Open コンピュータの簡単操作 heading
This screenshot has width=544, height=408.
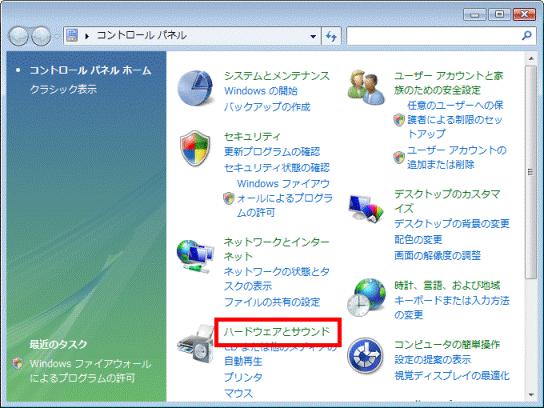tap(447, 345)
